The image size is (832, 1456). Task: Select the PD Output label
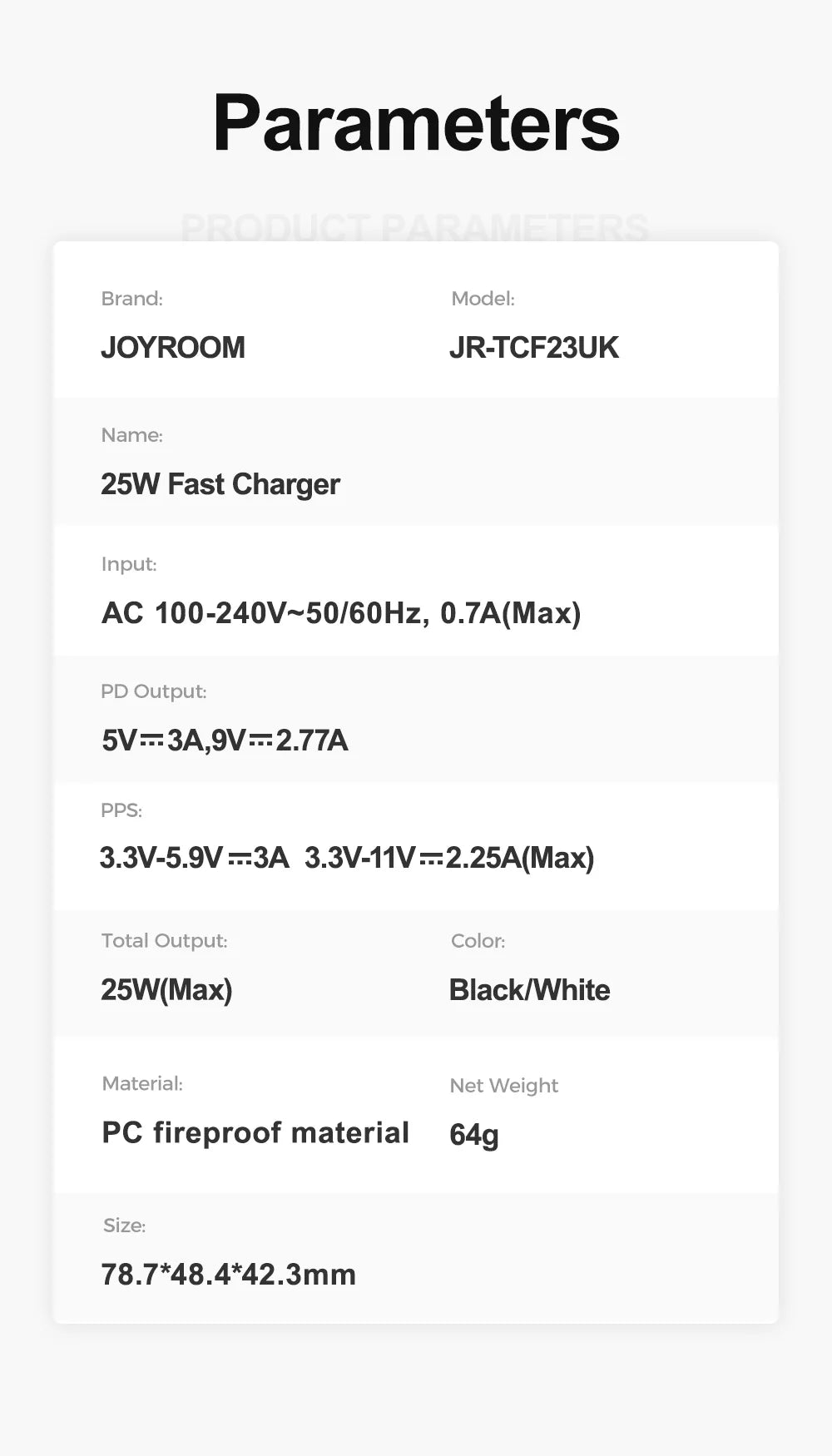click(153, 691)
